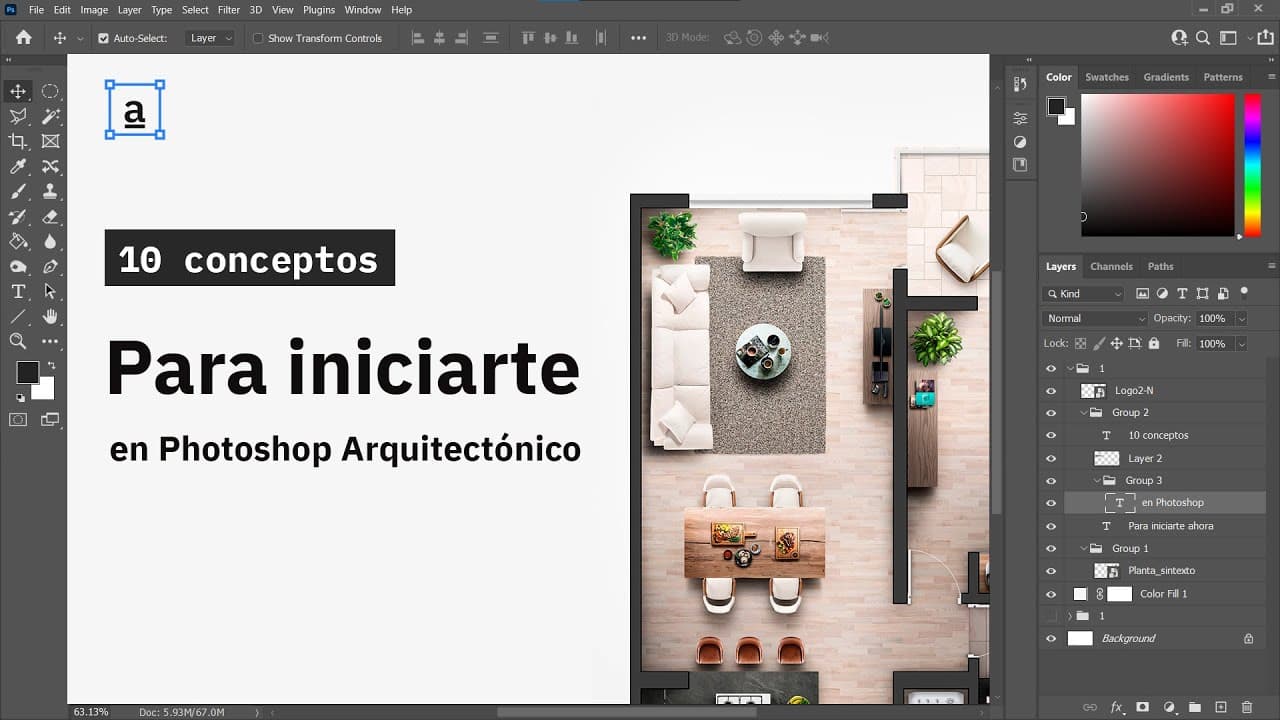Image resolution: width=1280 pixels, height=720 pixels.
Task: Open the Normal blending mode dropdown
Action: (1095, 318)
